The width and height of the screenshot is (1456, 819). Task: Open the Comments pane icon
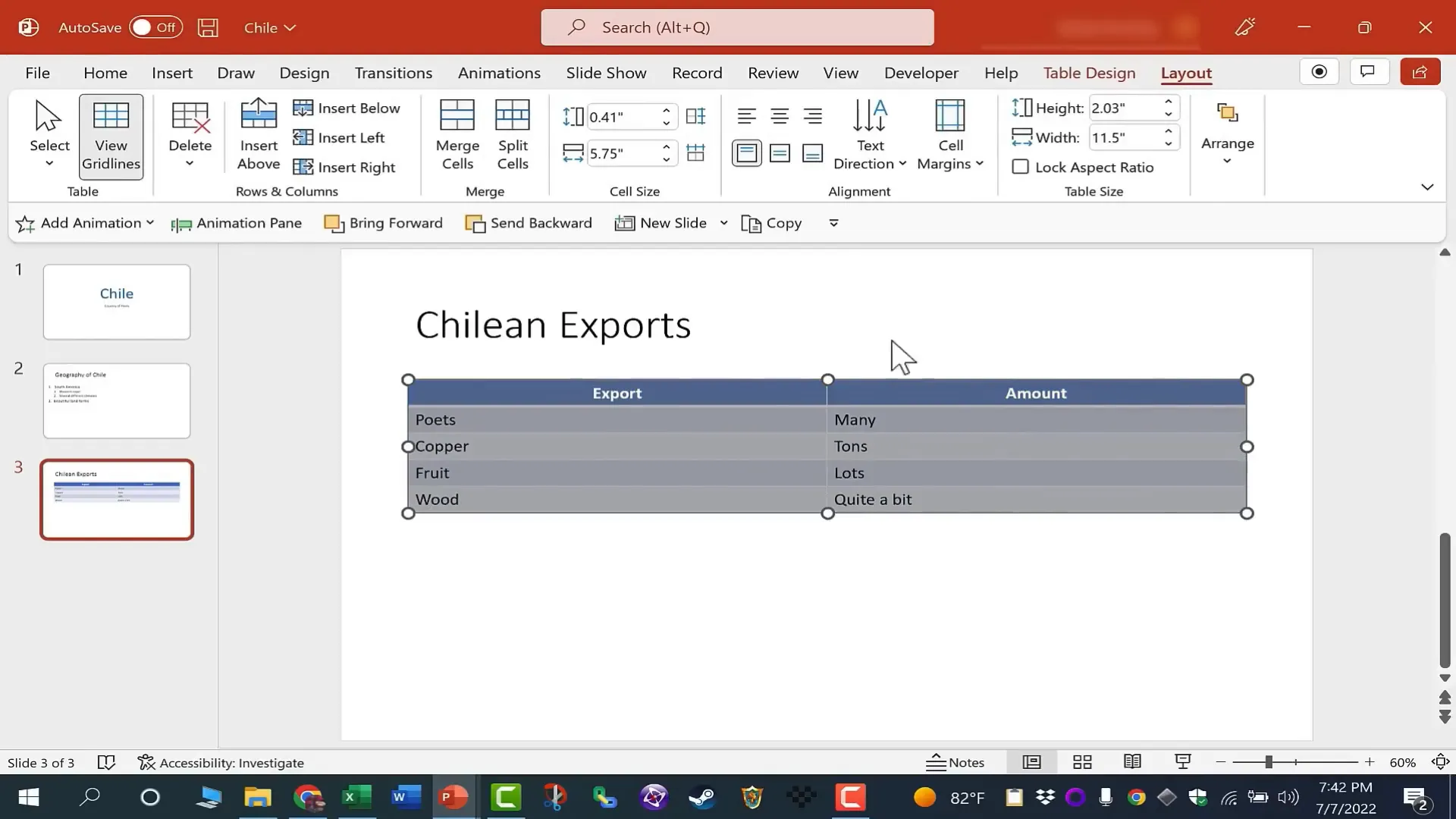click(1368, 71)
